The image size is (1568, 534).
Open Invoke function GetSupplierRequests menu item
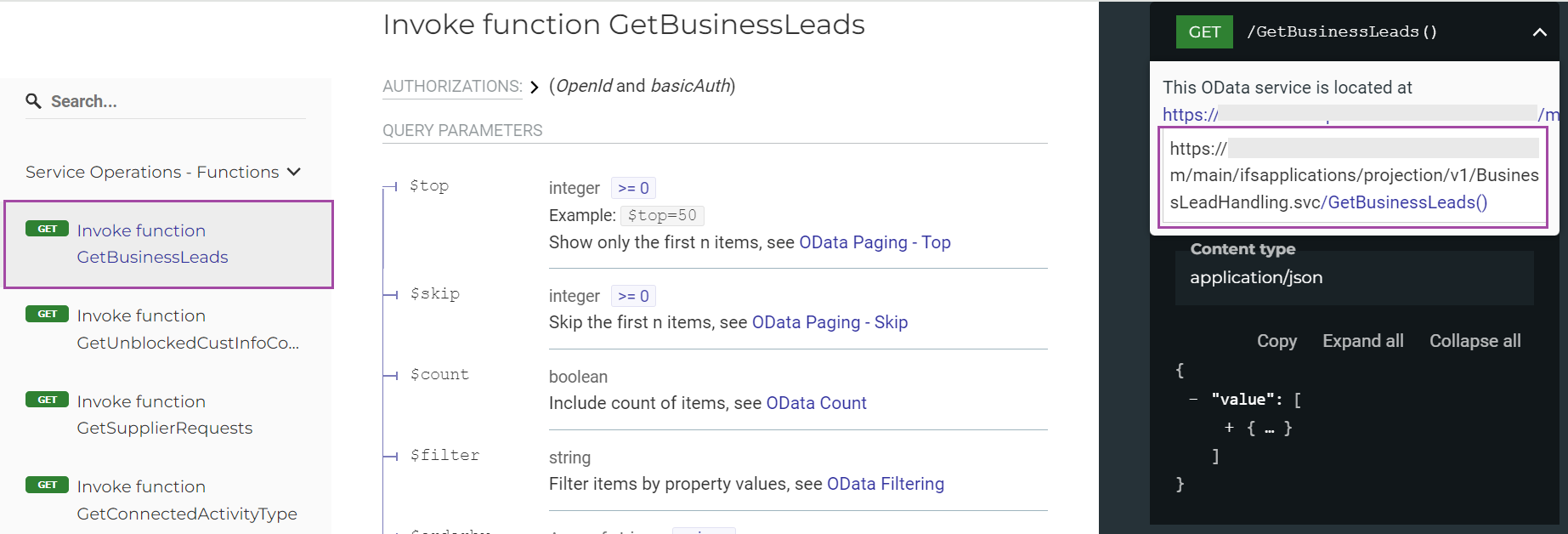(164, 415)
